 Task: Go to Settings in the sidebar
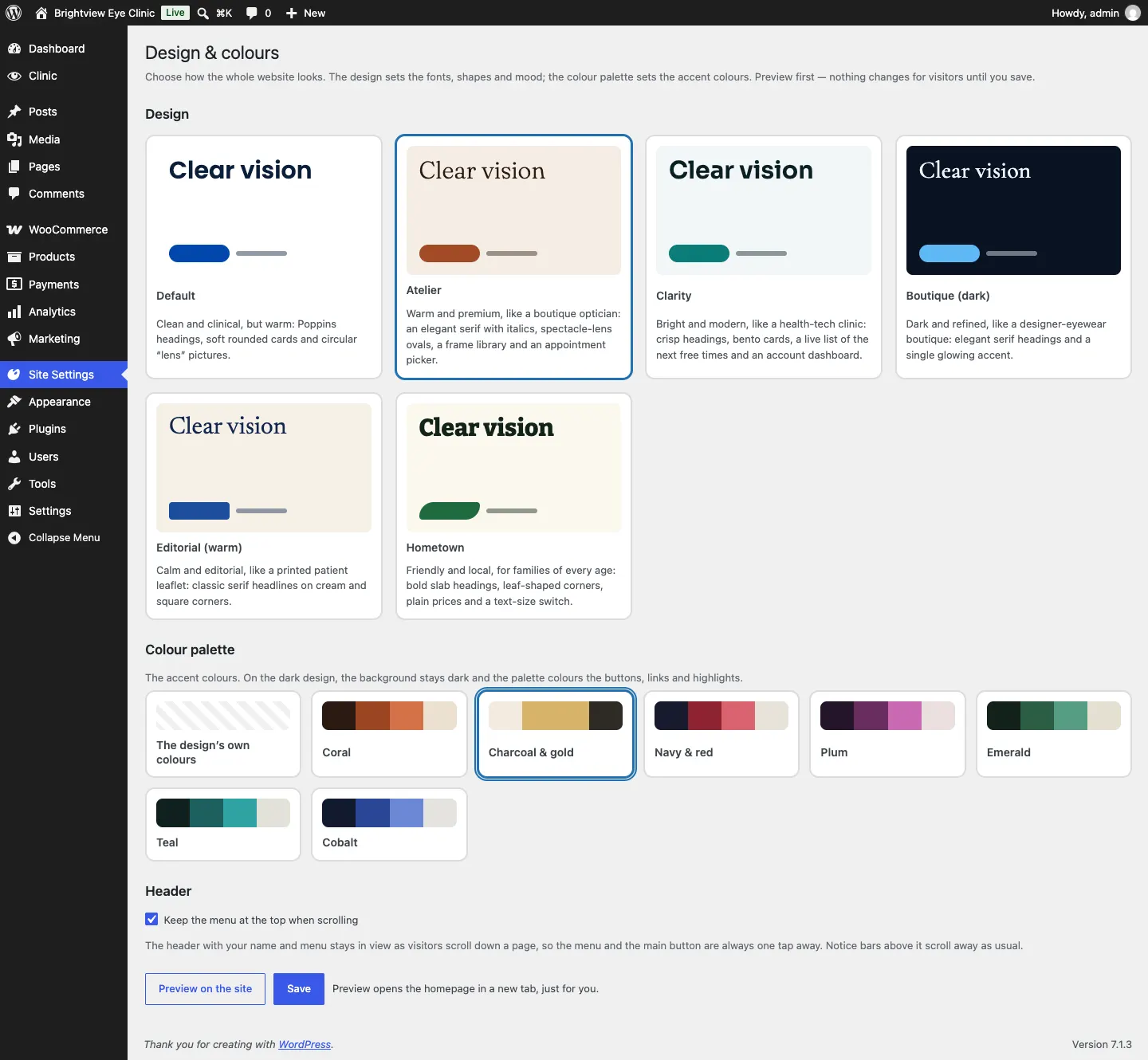coord(64,511)
